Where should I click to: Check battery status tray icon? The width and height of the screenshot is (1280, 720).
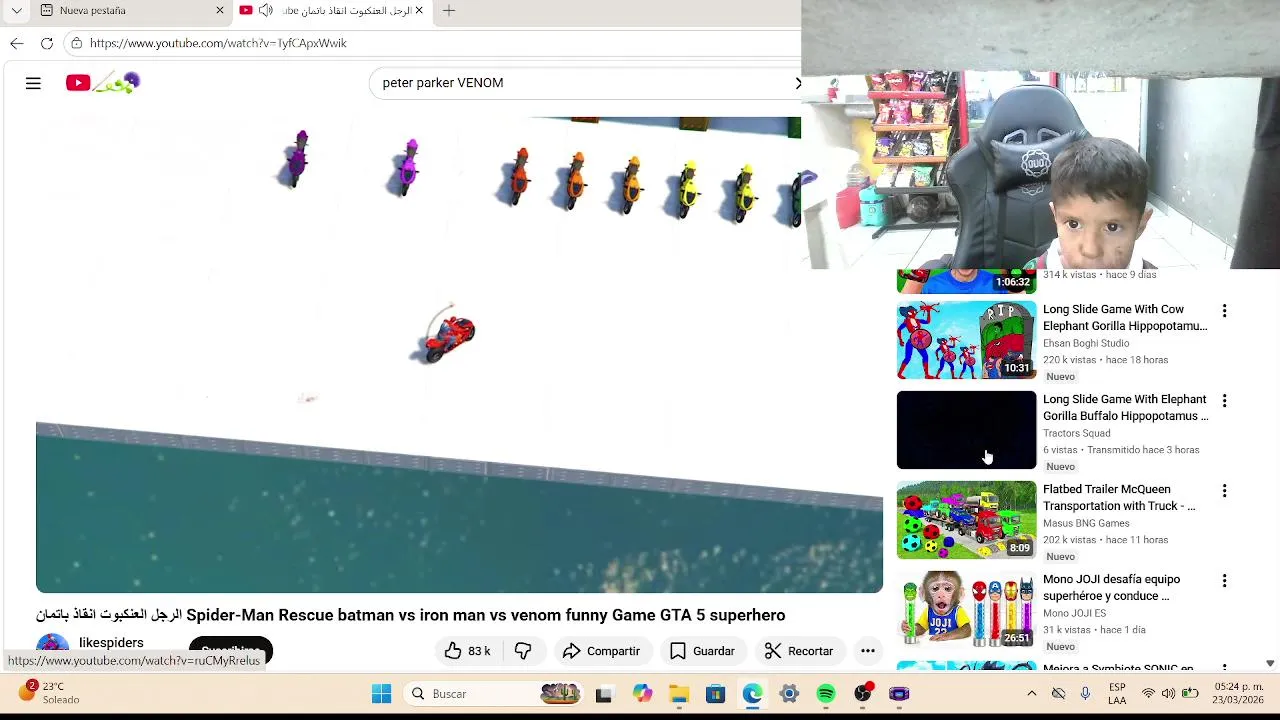click(1190, 694)
